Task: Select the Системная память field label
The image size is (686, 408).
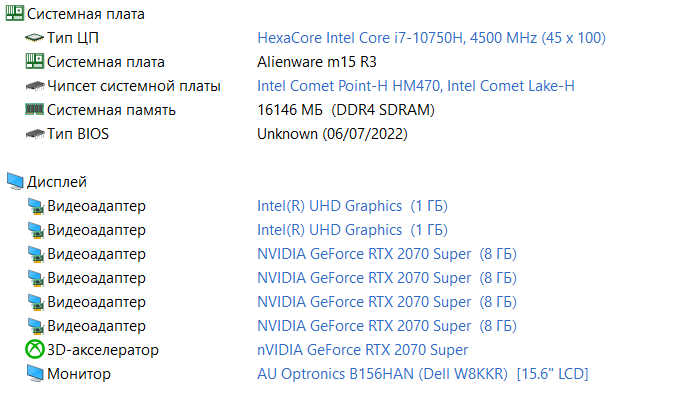Action: click(111, 110)
